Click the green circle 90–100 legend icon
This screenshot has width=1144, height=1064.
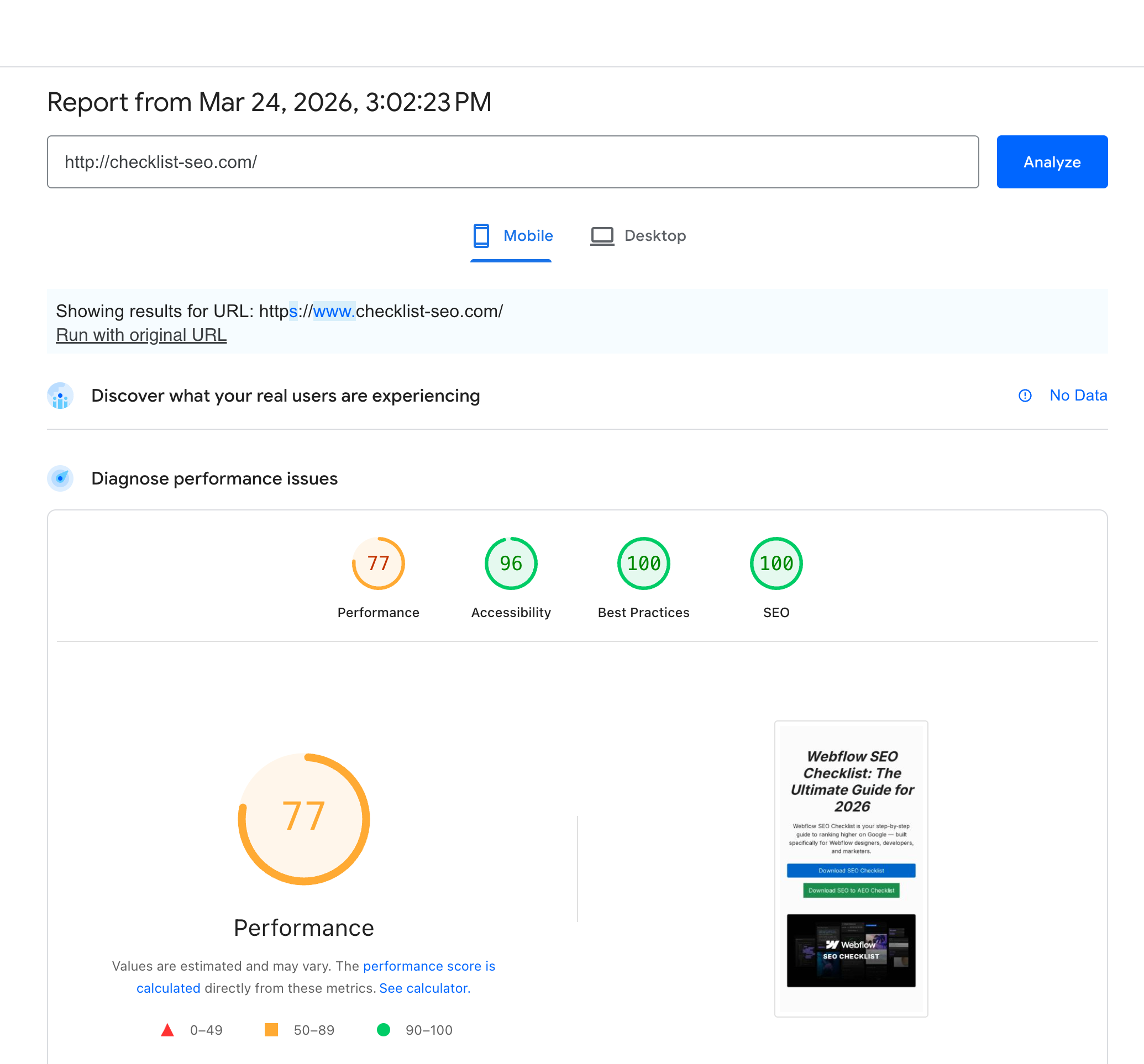click(x=383, y=1030)
